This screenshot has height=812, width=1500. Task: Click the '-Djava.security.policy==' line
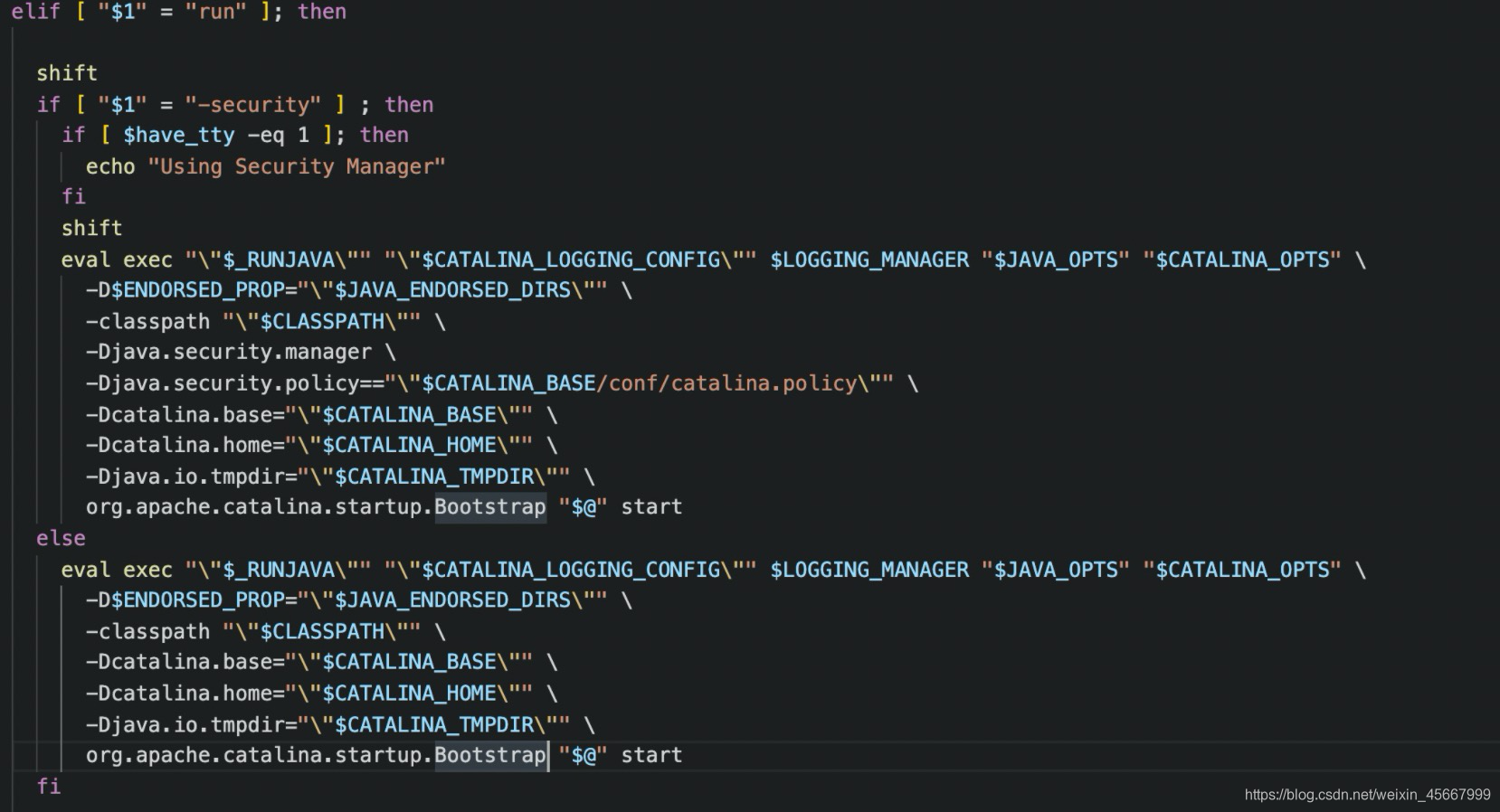click(x=502, y=383)
